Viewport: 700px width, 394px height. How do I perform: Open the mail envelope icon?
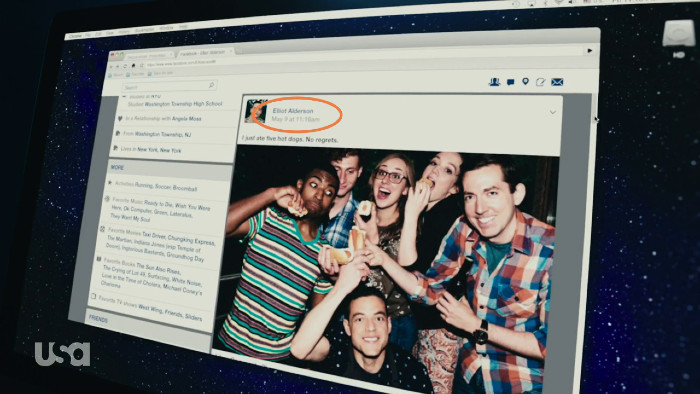coord(557,82)
